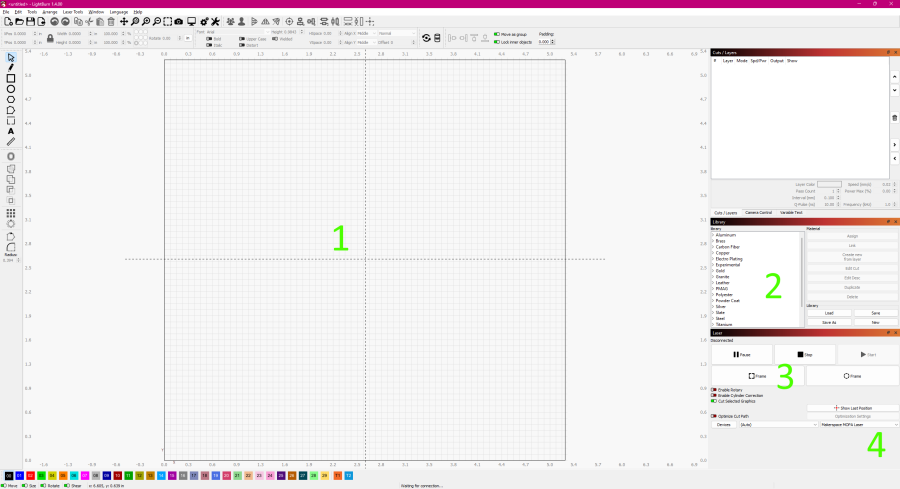Select the Rectangle tool
The width and height of the screenshot is (900, 489).
(x=11, y=78)
